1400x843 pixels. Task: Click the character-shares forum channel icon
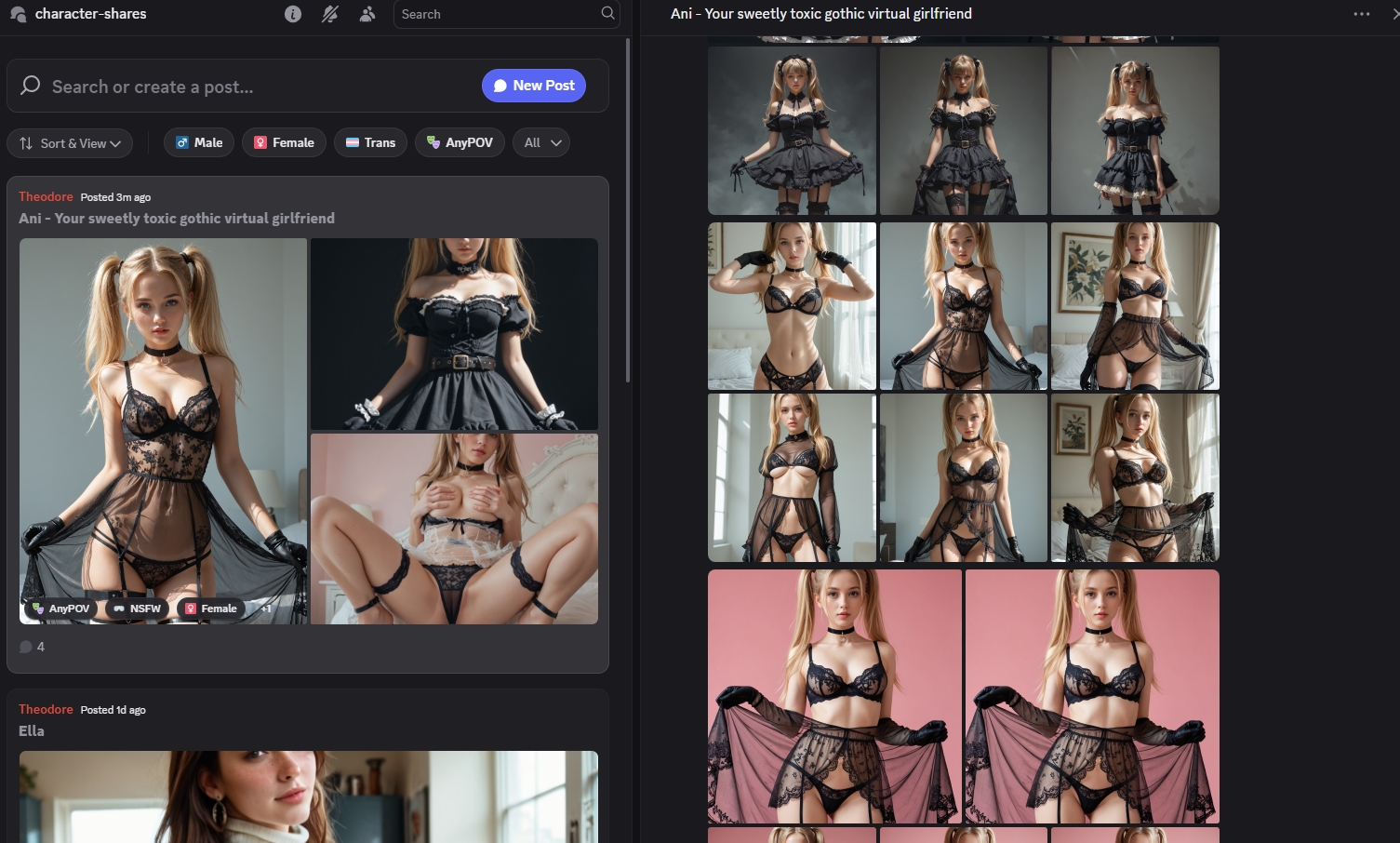(x=18, y=14)
